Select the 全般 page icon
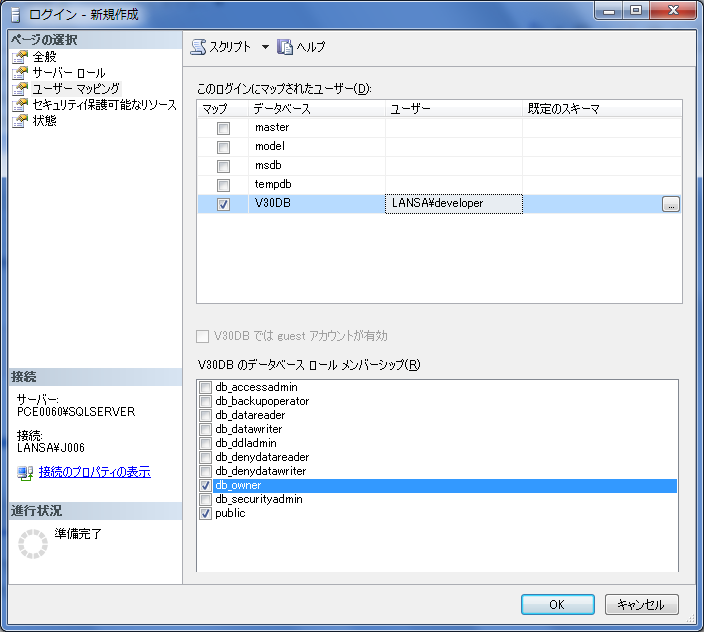Viewport: 704px width, 632px height. coord(20,57)
